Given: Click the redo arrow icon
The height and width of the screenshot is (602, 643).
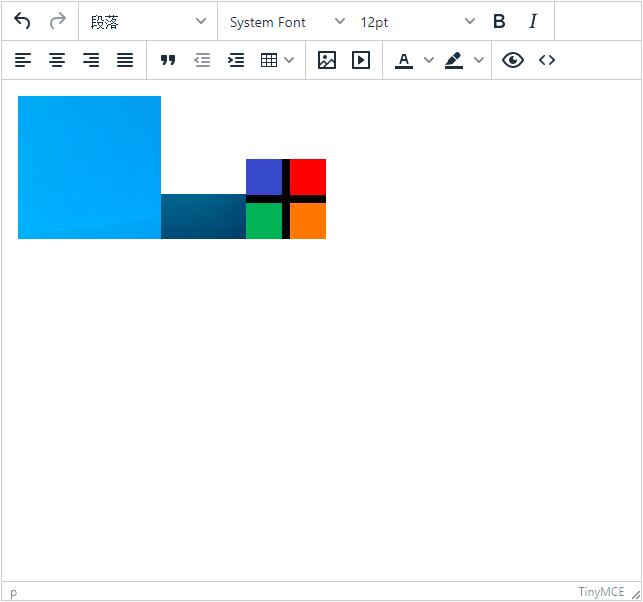Looking at the screenshot, I should (x=57, y=21).
